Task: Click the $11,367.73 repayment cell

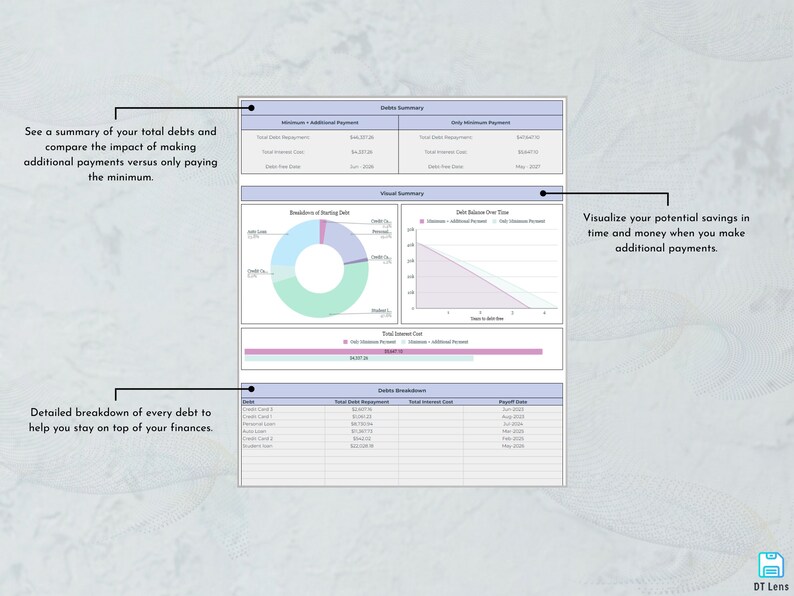Action: 362,431
